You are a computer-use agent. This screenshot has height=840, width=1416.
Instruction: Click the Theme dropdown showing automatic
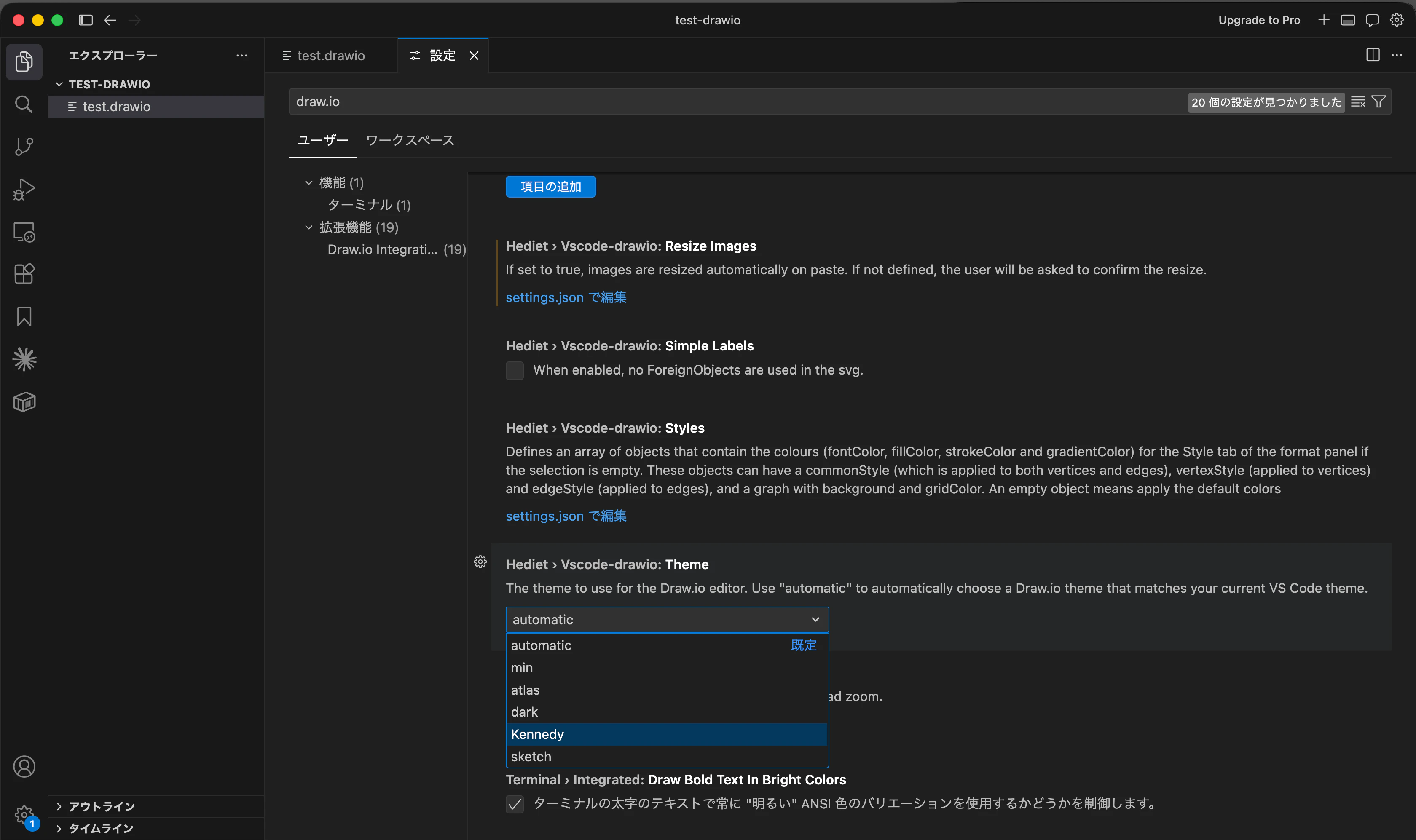[667, 620]
